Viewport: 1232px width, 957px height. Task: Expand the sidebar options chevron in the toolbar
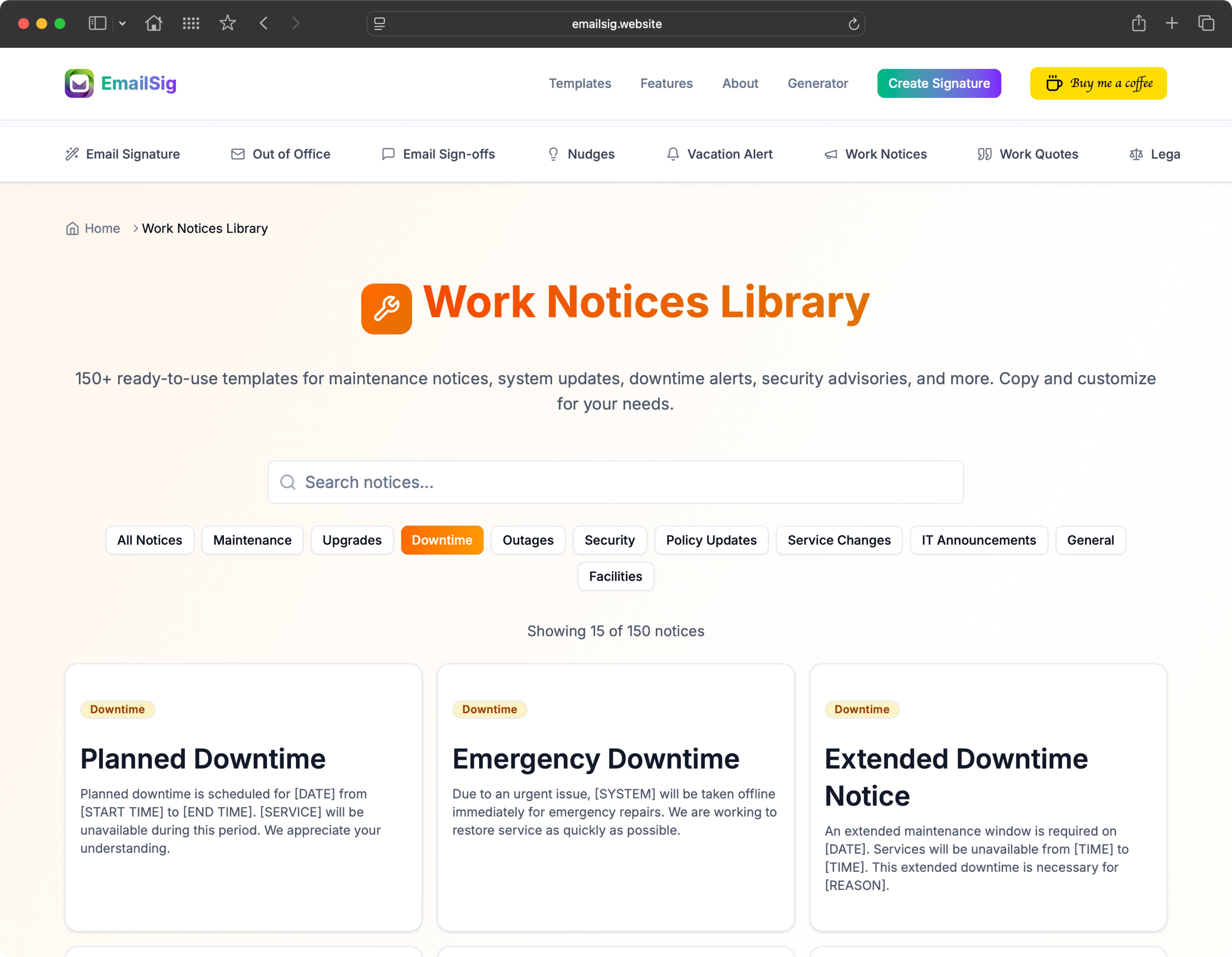[x=123, y=23]
